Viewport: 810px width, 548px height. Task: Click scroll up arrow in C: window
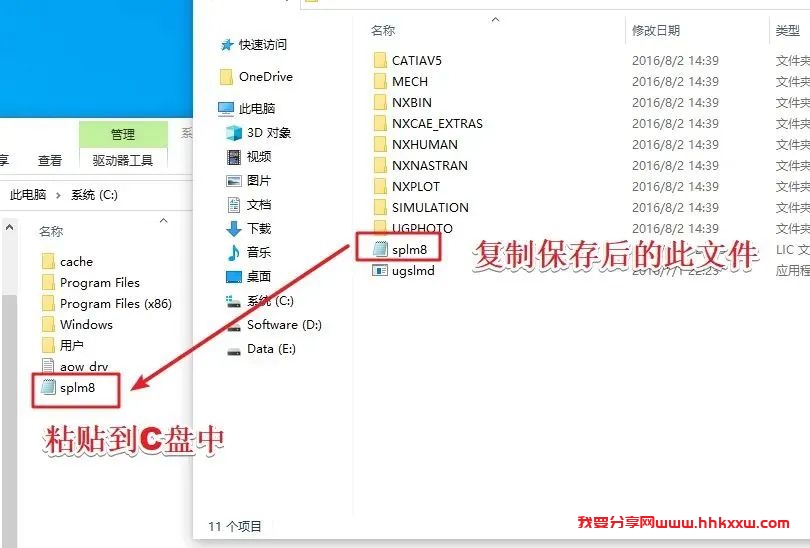coord(9,227)
